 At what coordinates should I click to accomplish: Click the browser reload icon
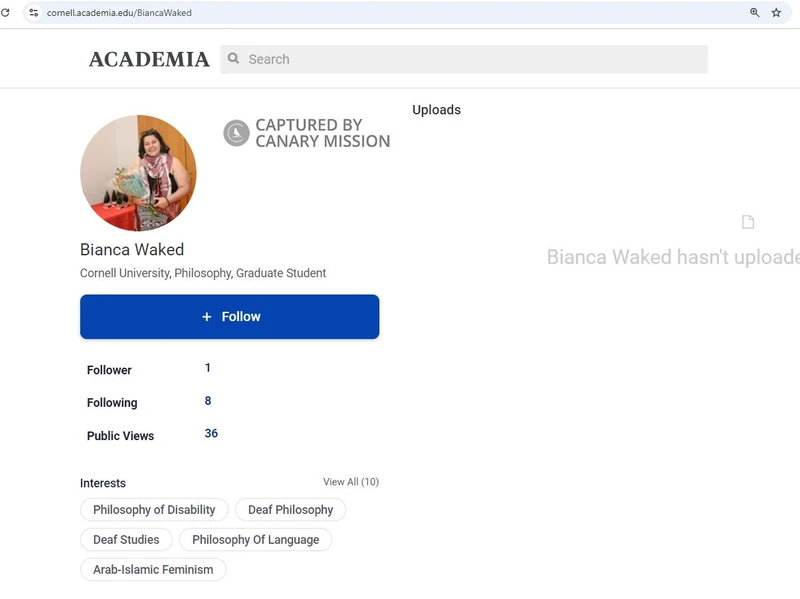click(x=5, y=13)
